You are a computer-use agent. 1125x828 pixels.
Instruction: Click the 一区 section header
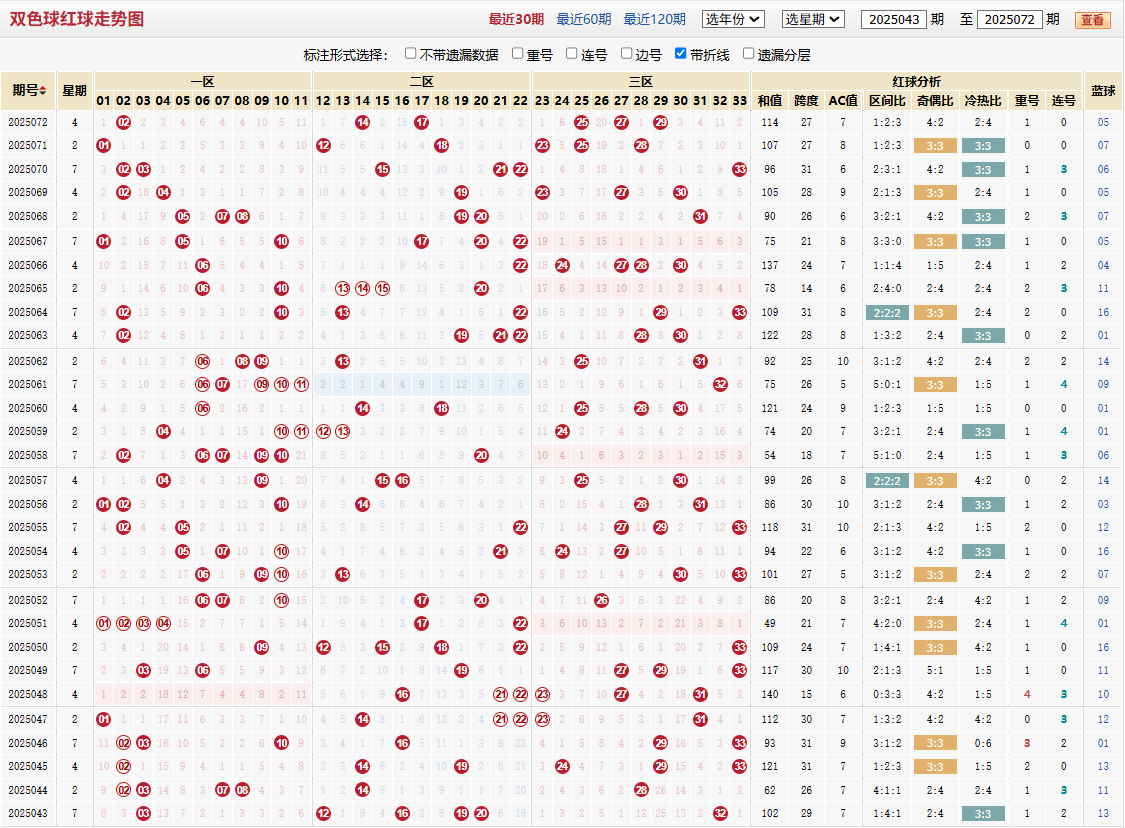[203, 82]
